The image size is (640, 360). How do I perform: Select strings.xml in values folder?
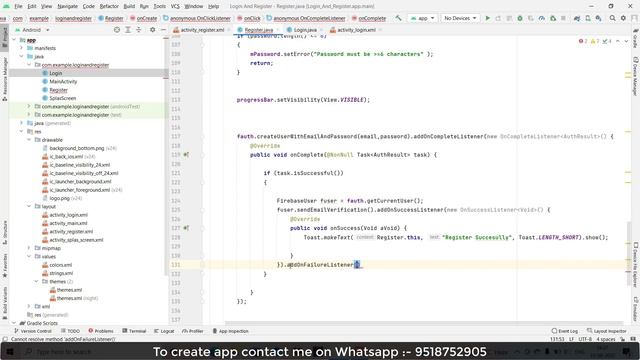[61, 273]
